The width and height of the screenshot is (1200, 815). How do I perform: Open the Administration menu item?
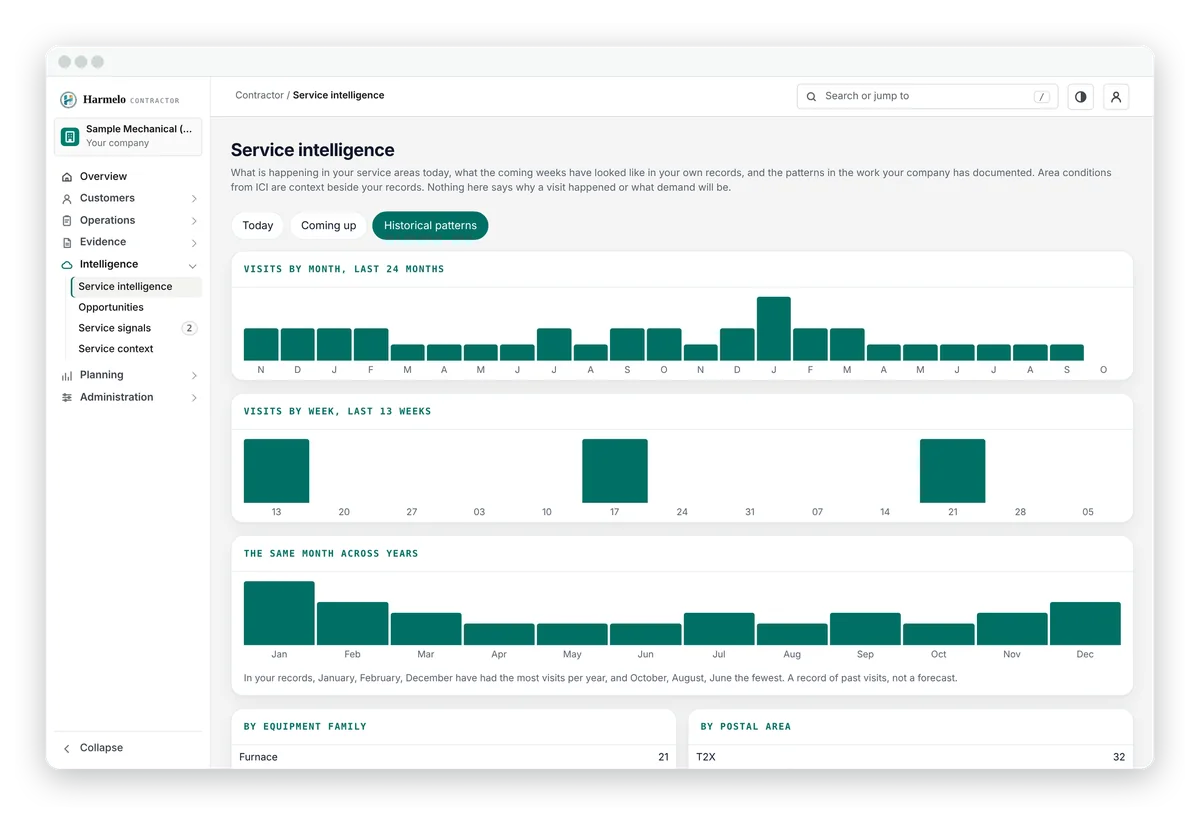[x=128, y=398]
